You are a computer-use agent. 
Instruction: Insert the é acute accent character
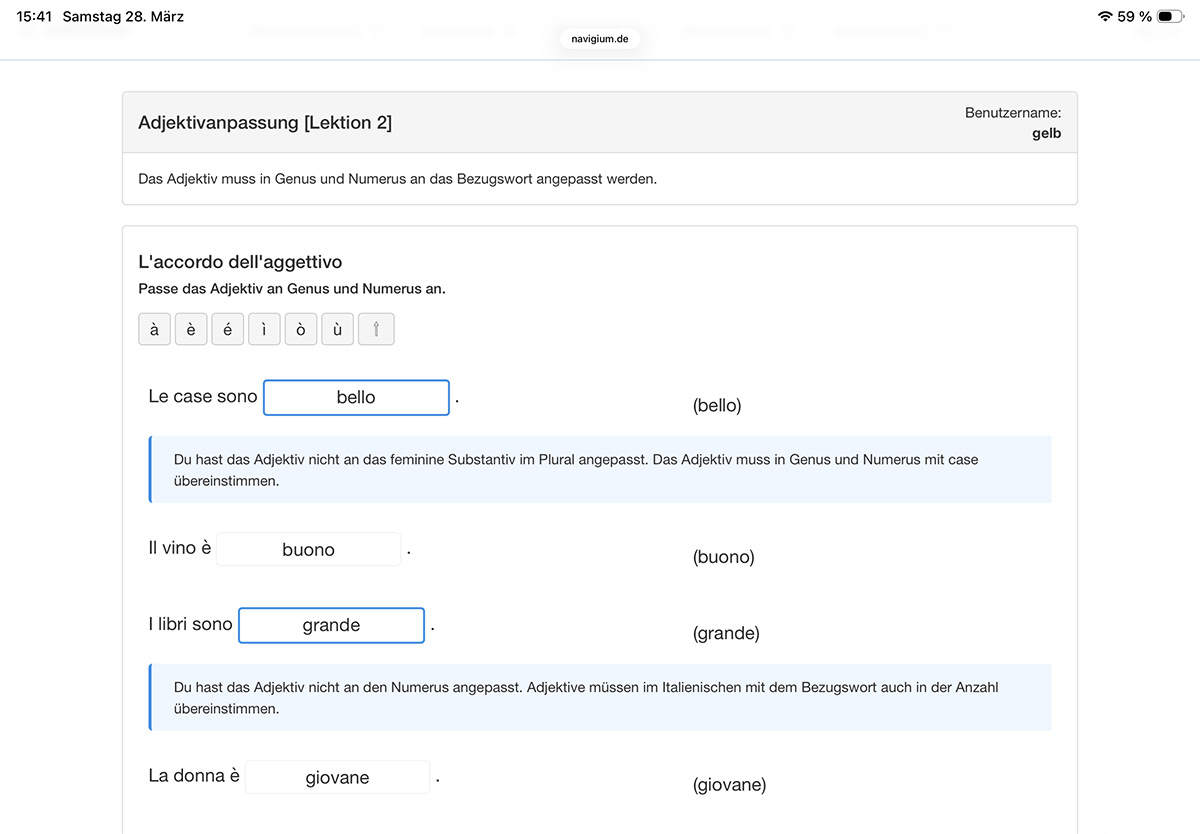click(227, 330)
